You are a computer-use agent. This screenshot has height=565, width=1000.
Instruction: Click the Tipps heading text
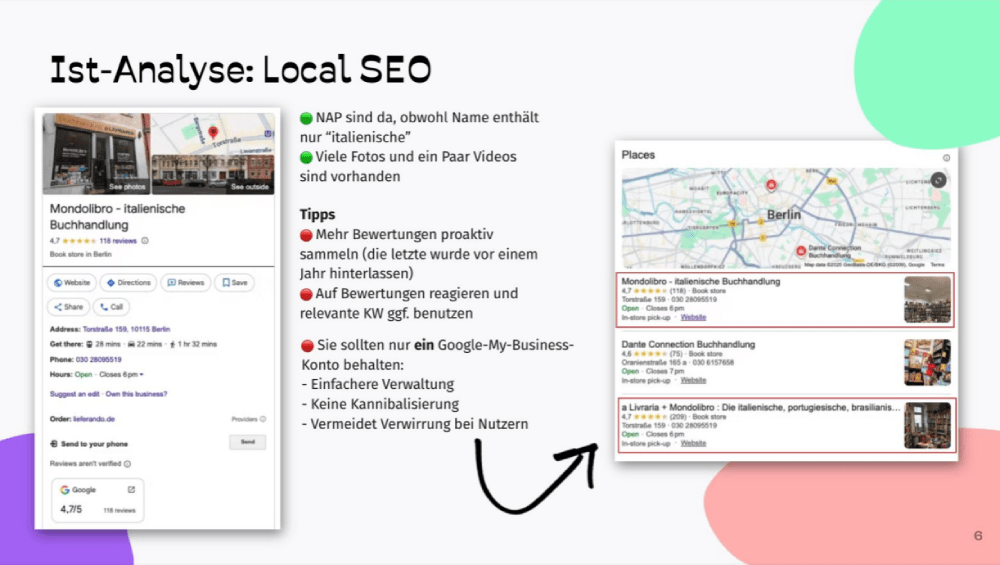coord(318,214)
